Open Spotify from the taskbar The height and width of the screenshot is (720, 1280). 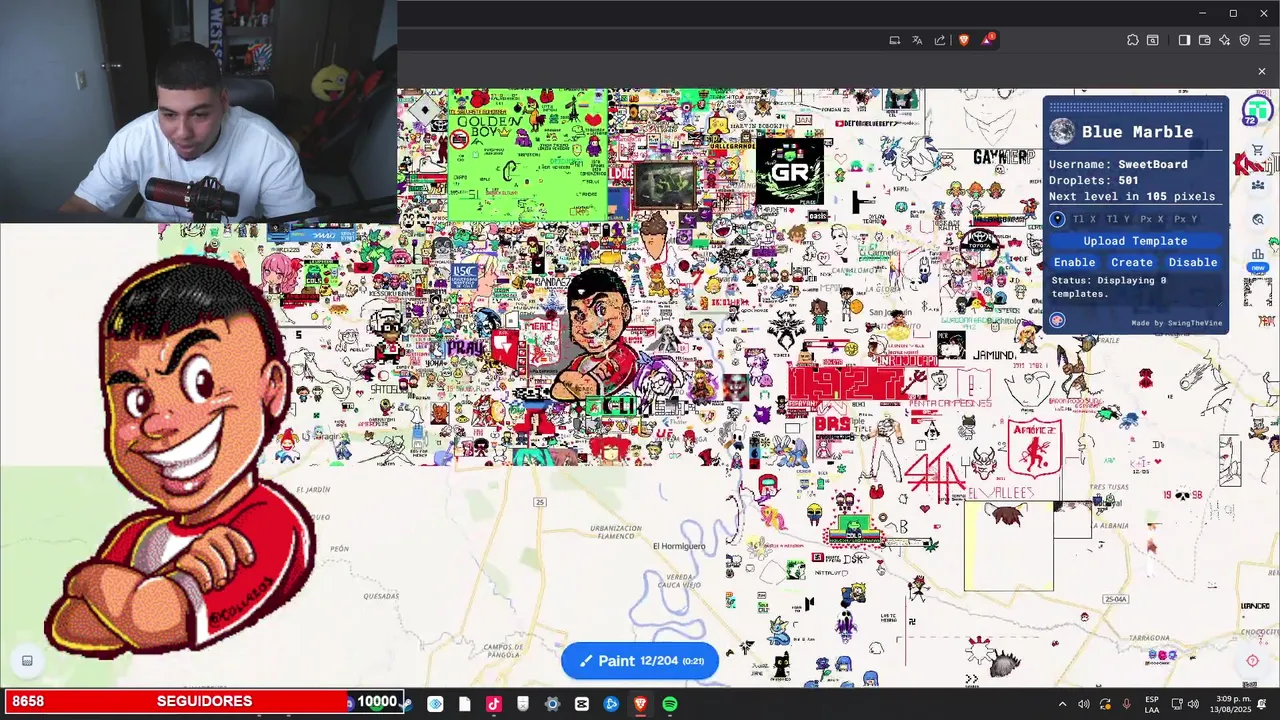[x=670, y=704]
